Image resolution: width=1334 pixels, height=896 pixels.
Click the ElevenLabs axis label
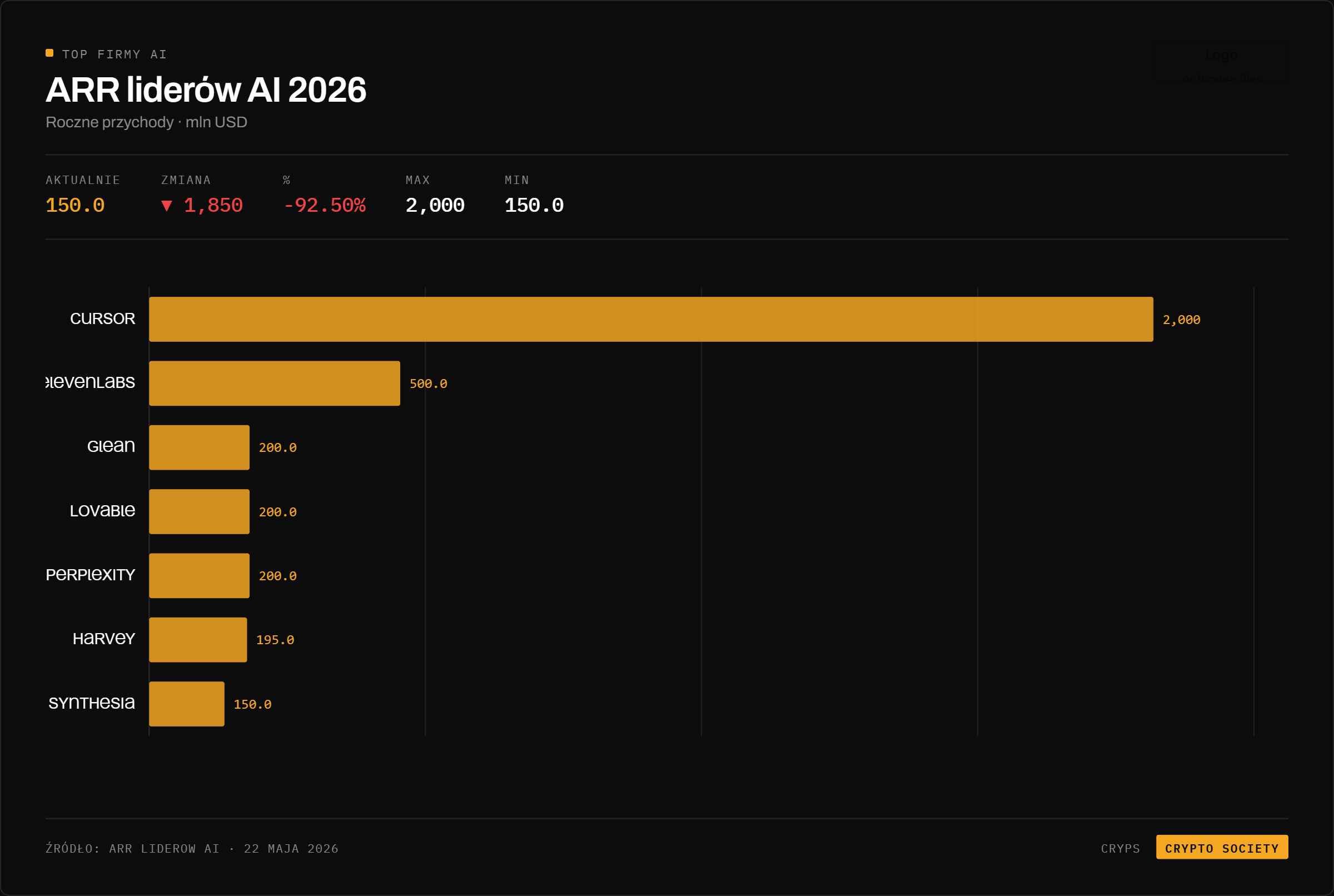(91, 382)
